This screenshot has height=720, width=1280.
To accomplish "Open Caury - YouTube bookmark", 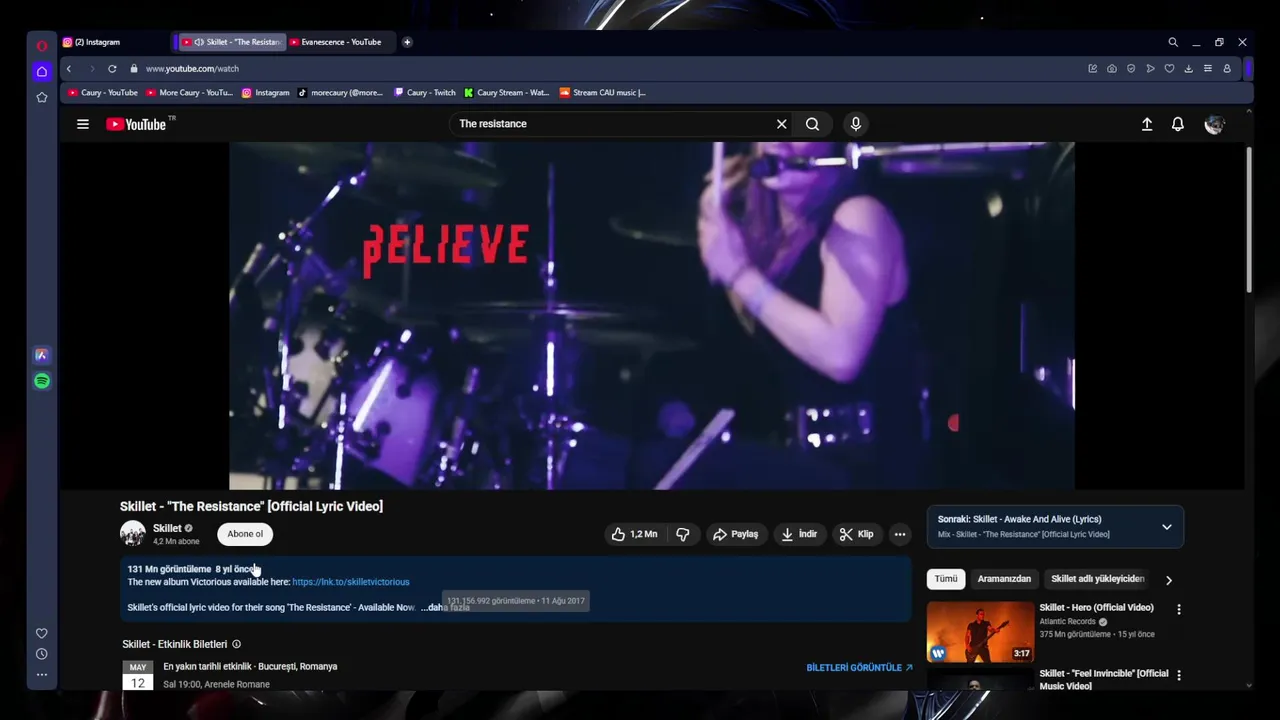I will pos(103,93).
